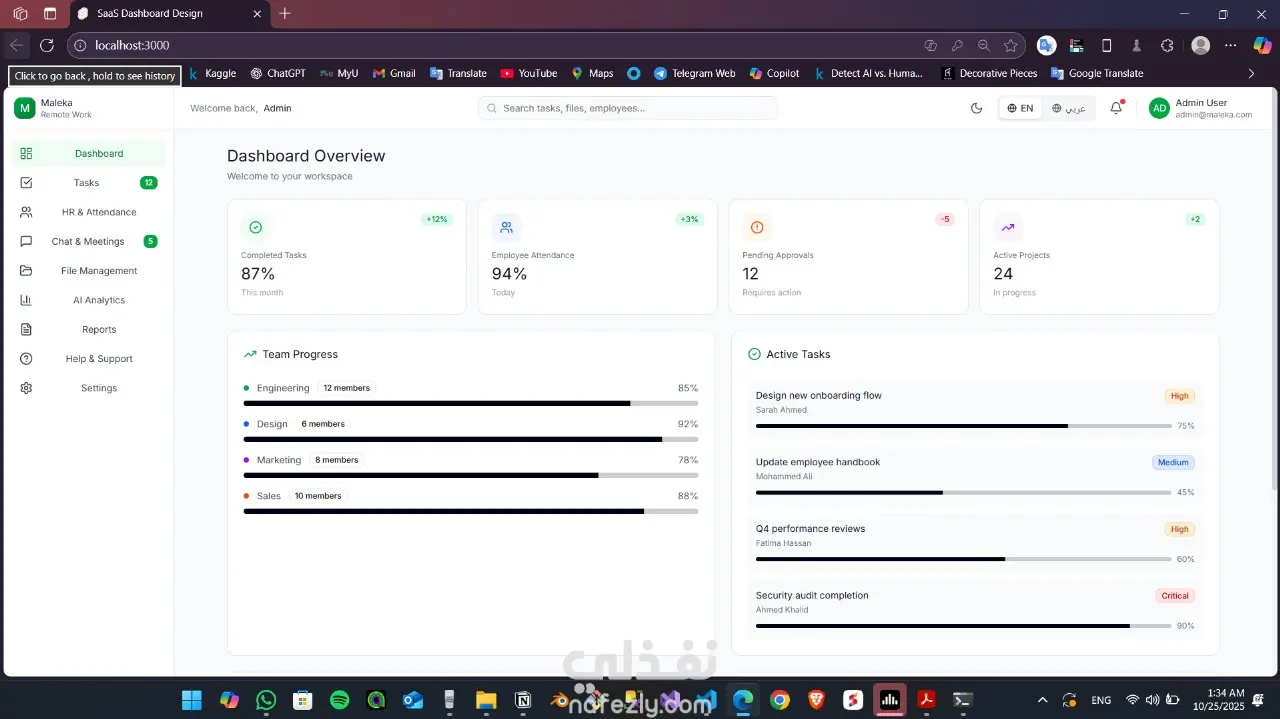1280x719 pixels.
Task: Click the Active Projects trending icon
Action: [x=1008, y=227]
